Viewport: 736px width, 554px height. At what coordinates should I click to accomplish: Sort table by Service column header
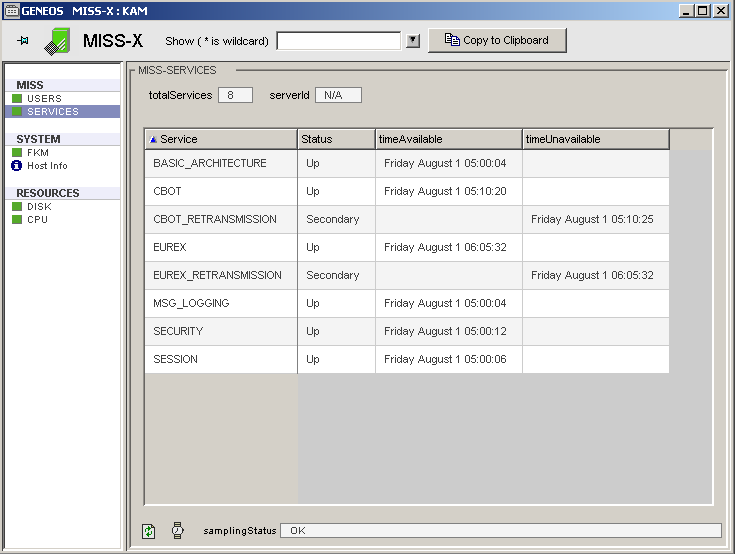pyautogui.click(x=221, y=139)
